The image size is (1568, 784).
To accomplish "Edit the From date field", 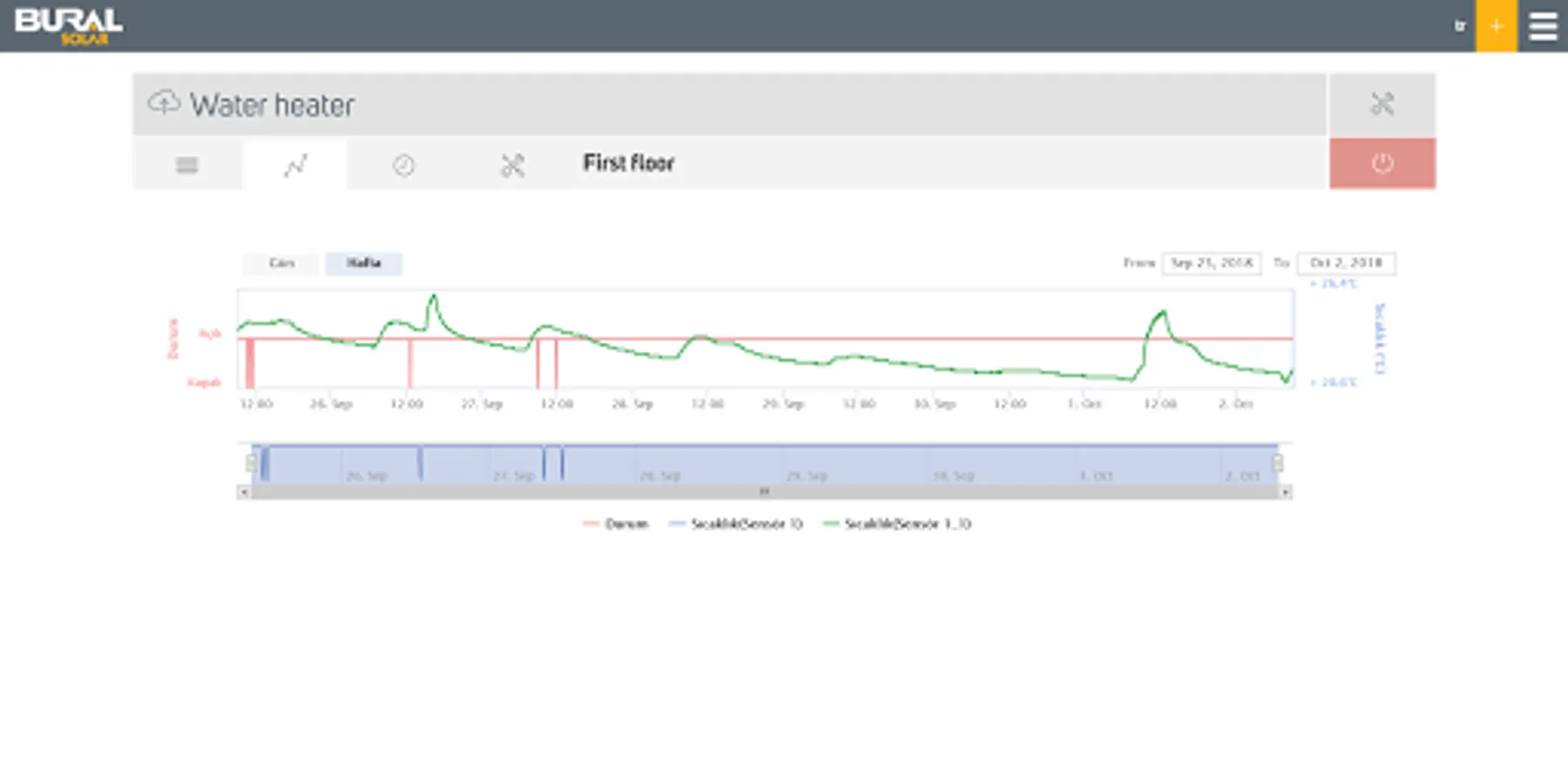I will click(1212, 263).
